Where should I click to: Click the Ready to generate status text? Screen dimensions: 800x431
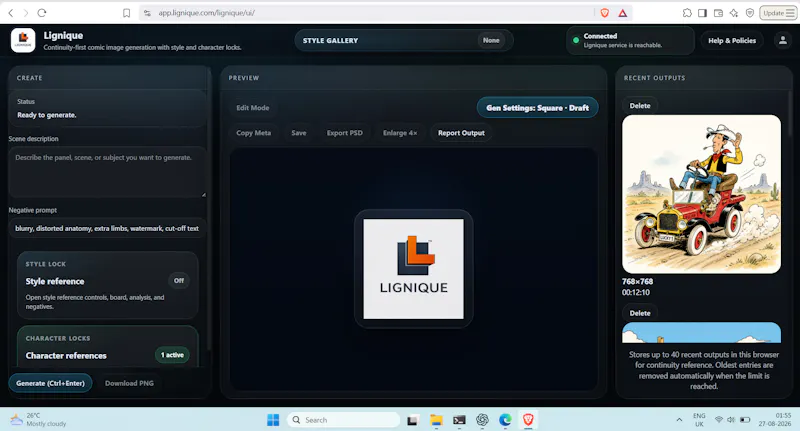click(x=47, y=115)
